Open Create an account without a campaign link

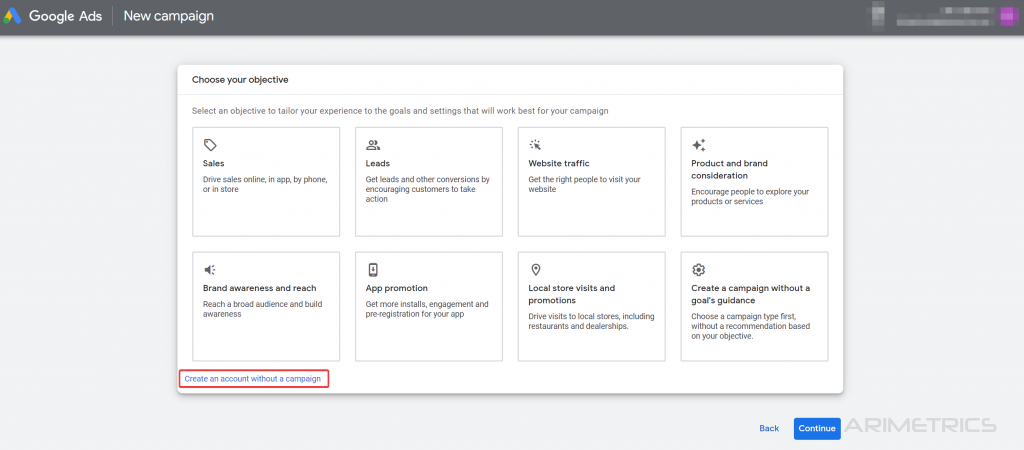click(254, 379)
